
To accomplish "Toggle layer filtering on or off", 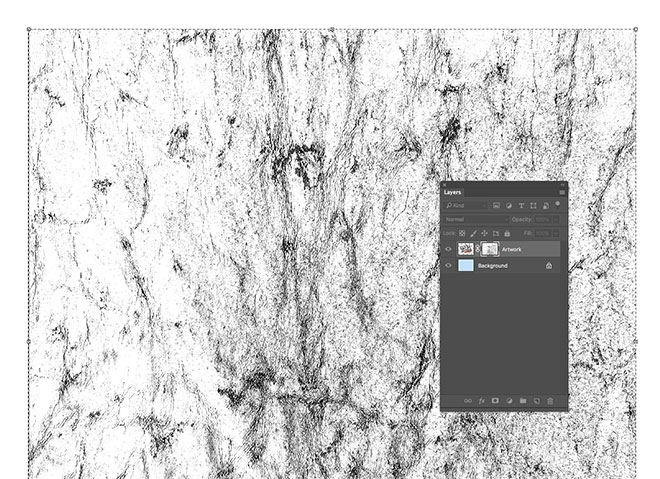I will (x=558, y=205).
